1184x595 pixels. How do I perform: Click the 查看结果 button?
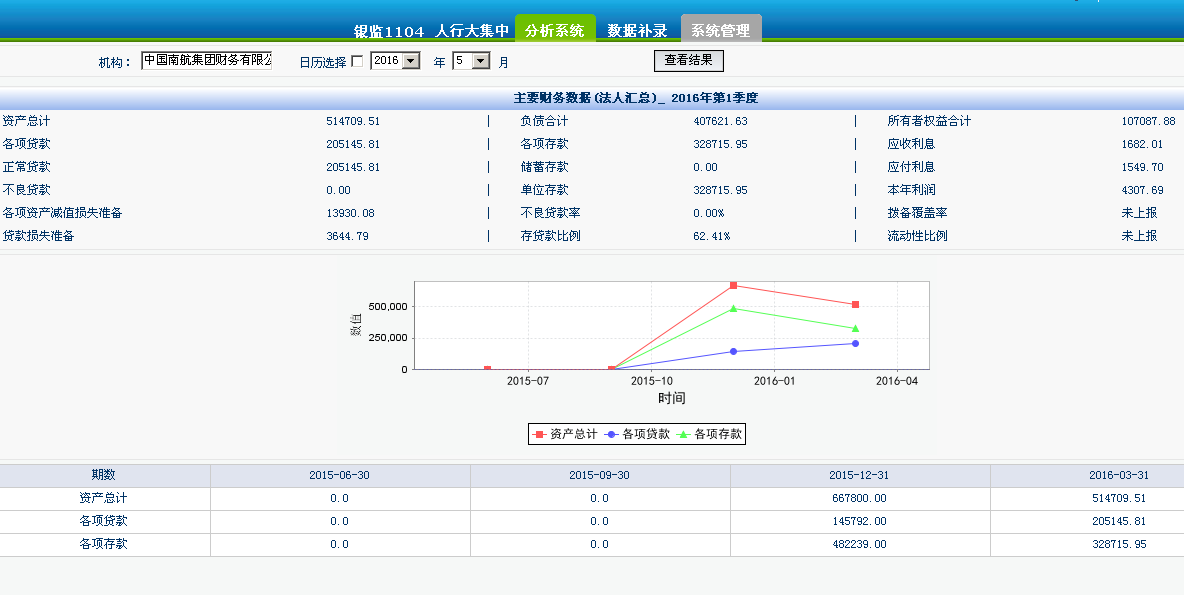click(x=688, y=60)
